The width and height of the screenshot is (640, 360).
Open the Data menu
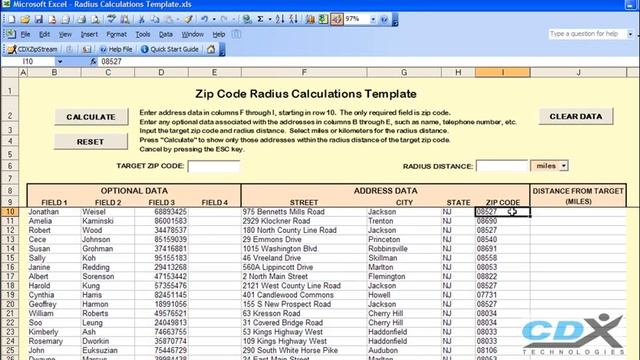pos(165,34)
